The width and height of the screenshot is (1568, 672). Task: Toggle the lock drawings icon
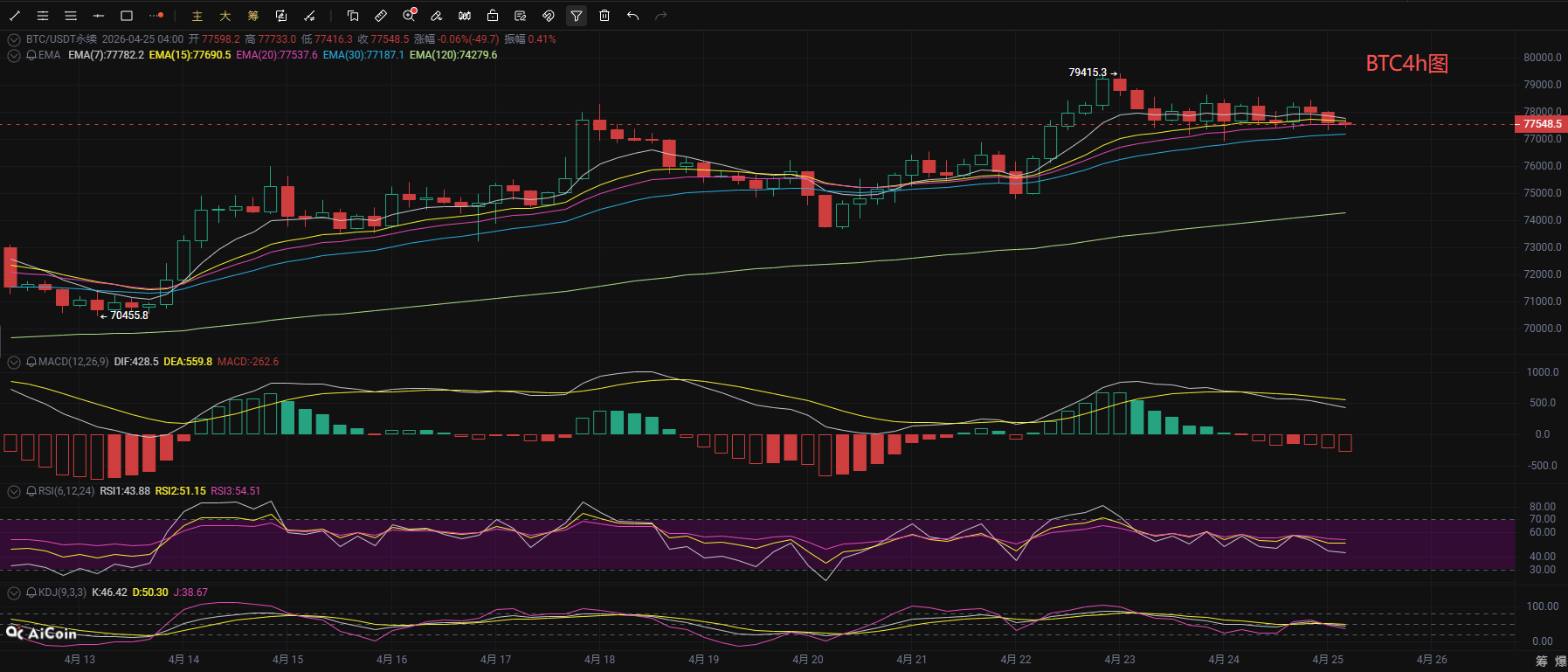(493, 16)
